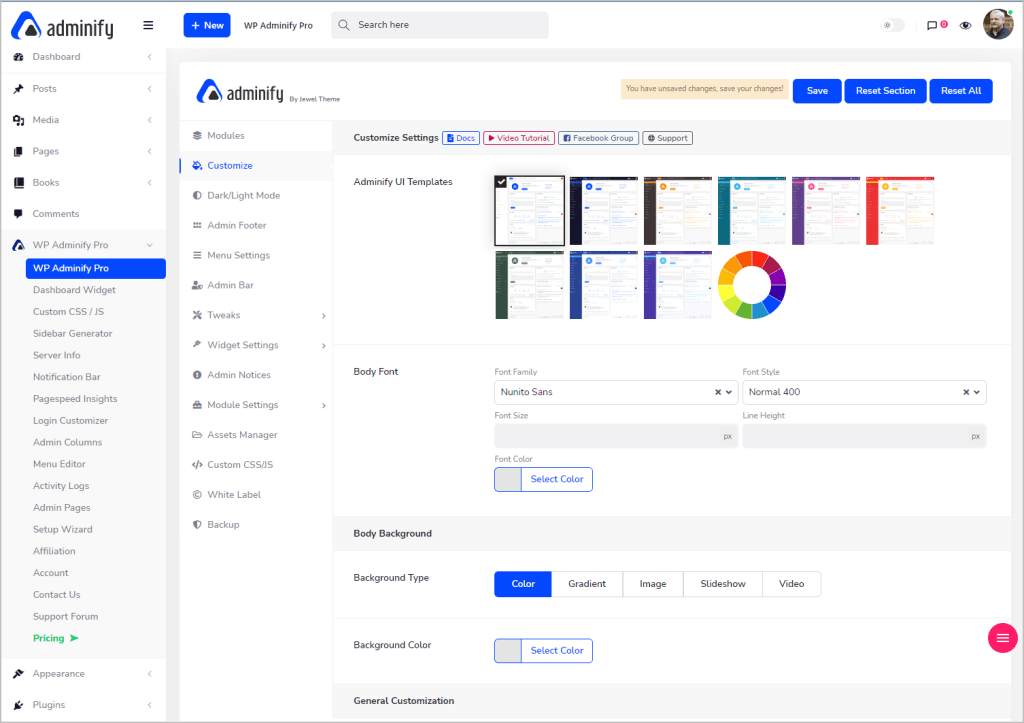The width and height of the screenshot is (1024, 723).
Task: Open the Activity Logs submenu item
Action: [x=61, y=486]
